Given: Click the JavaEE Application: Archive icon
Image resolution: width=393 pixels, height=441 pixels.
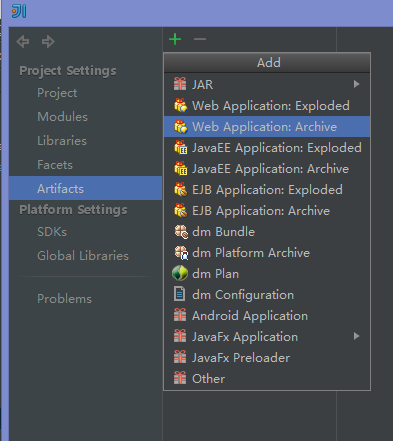Looking at the screenshot, I should 181,168.
